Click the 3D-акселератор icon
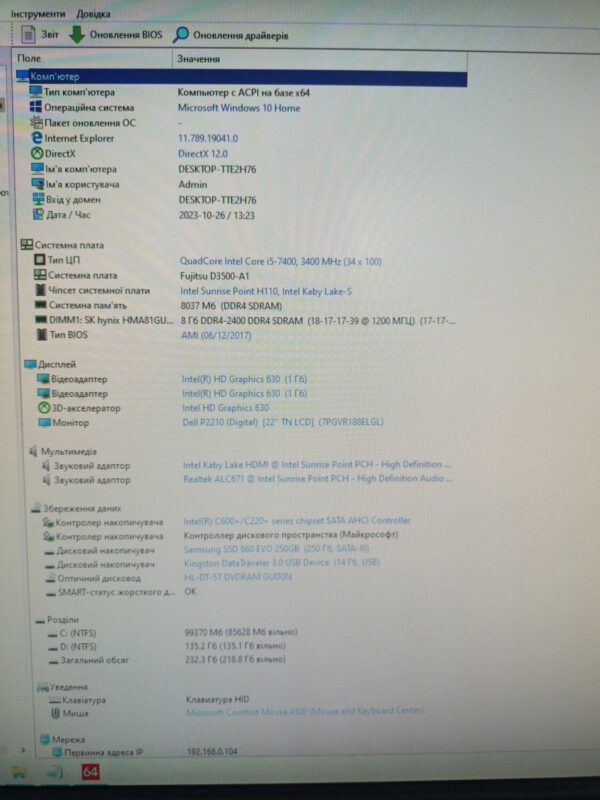This screenshot has width=600, height=800. 44,408
